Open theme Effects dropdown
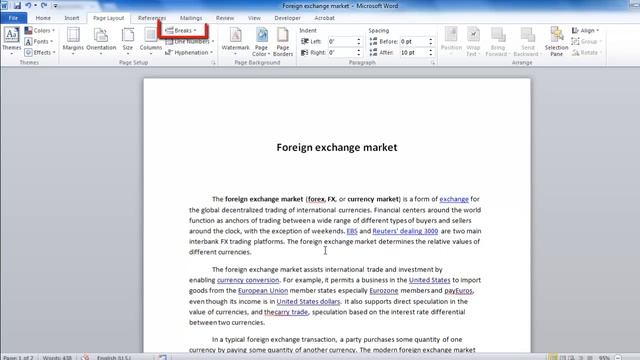Image resolution: width=640 pixels, height=360 pixels. (40, 52)
